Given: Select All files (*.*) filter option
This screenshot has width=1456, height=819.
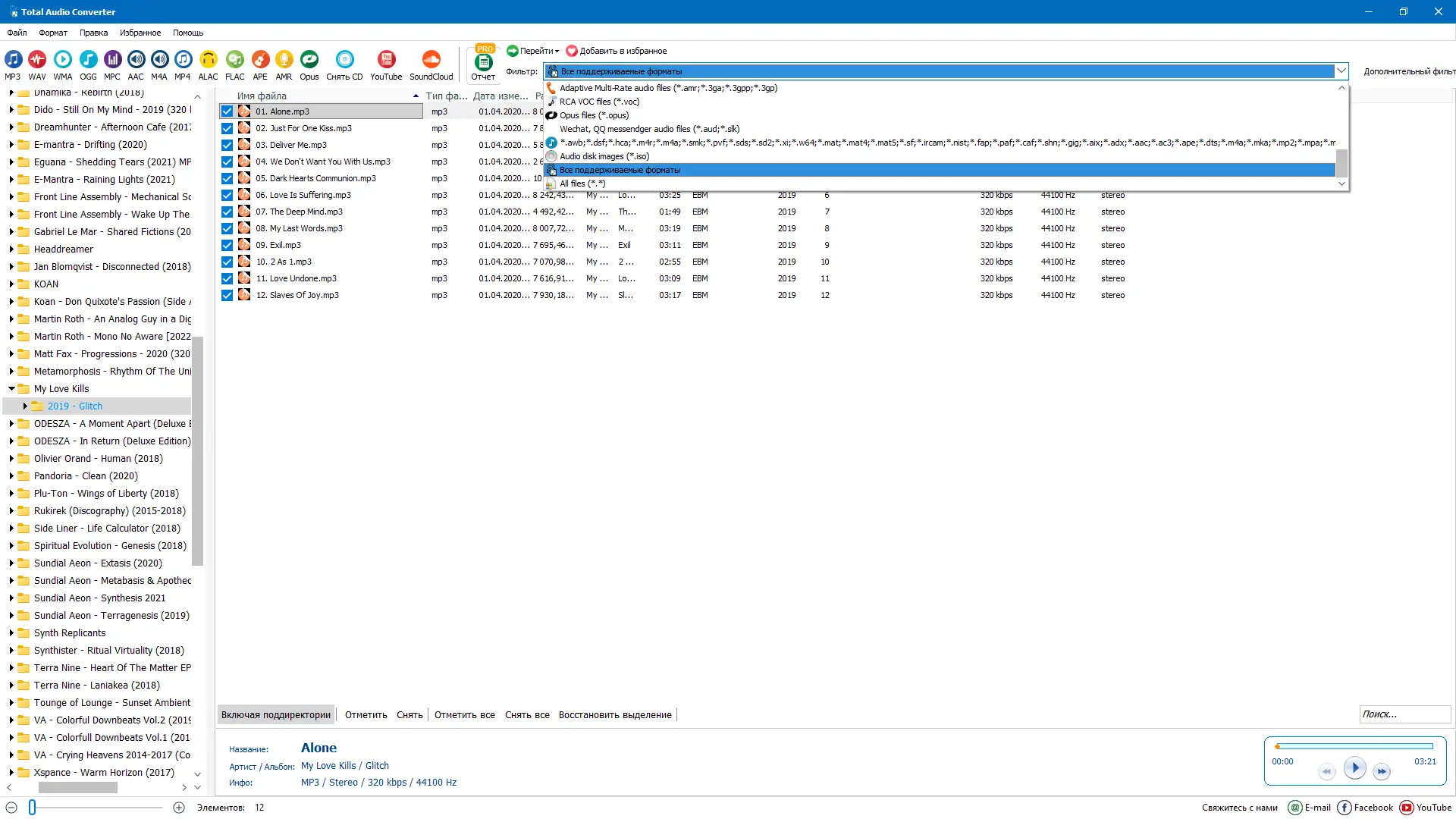Looking at the screenshot, I should 582,184.
